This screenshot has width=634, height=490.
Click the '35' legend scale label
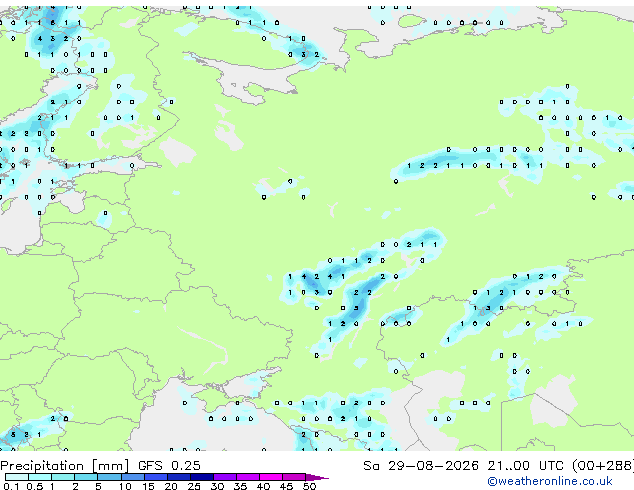[x=240, y=486]
